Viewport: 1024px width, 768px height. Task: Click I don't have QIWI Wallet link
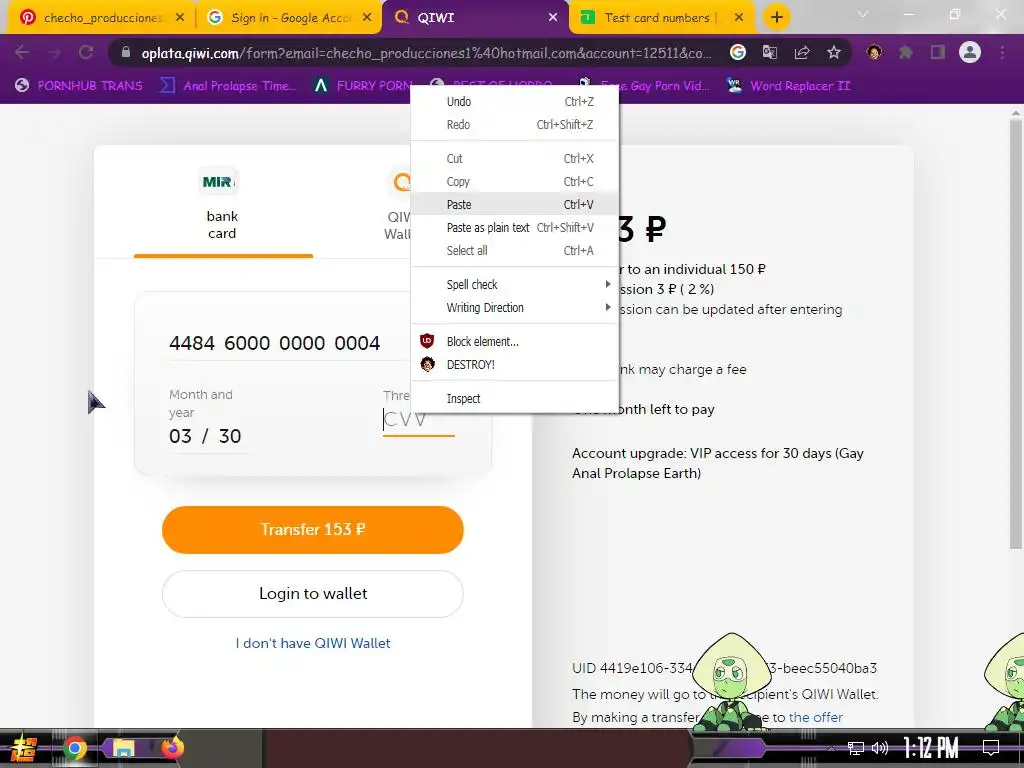(313, 643)
